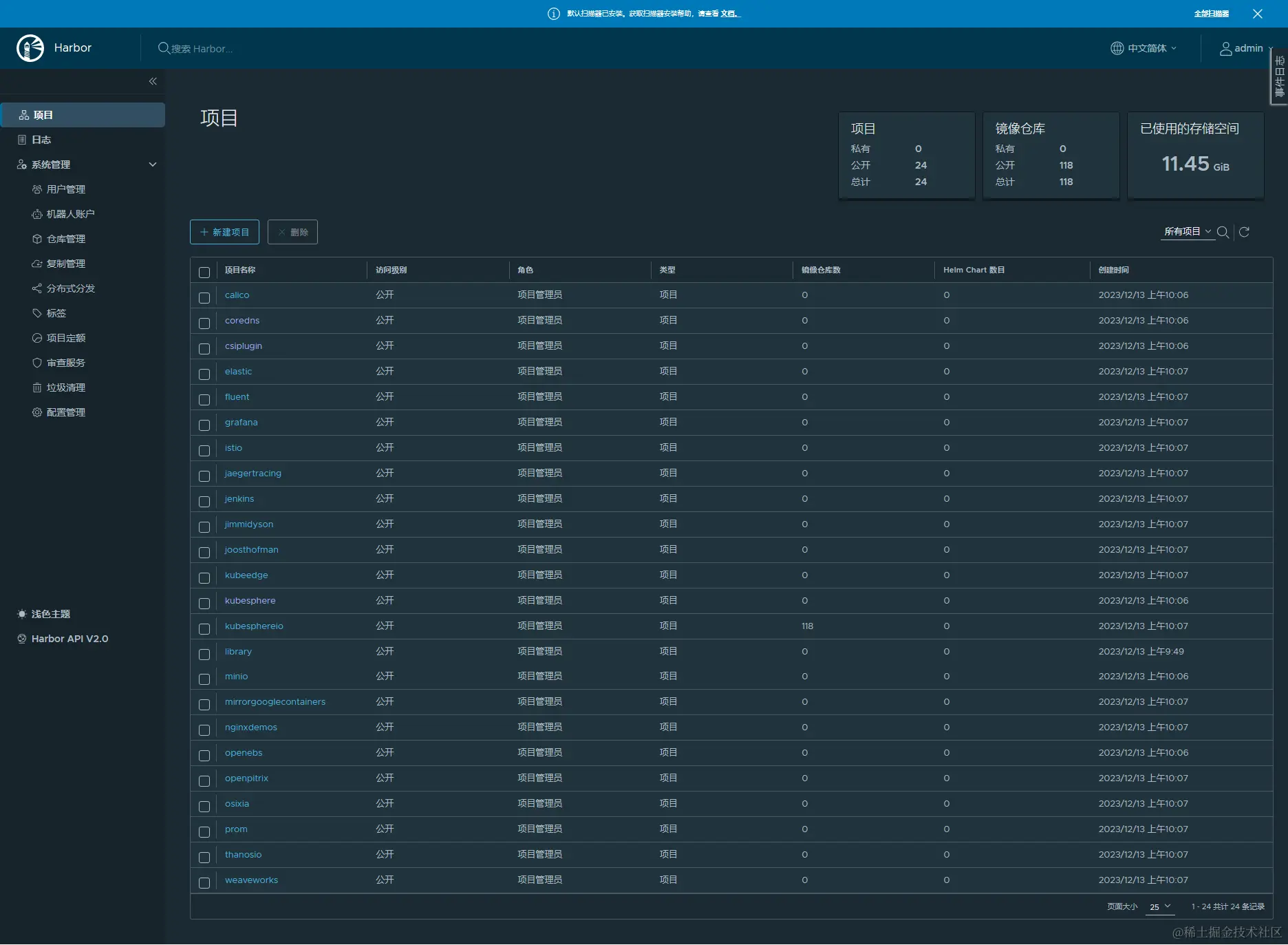Open Harbor API V2.0 link
Viewport: 1288px width, 945px height.
[x=69, y=639]
